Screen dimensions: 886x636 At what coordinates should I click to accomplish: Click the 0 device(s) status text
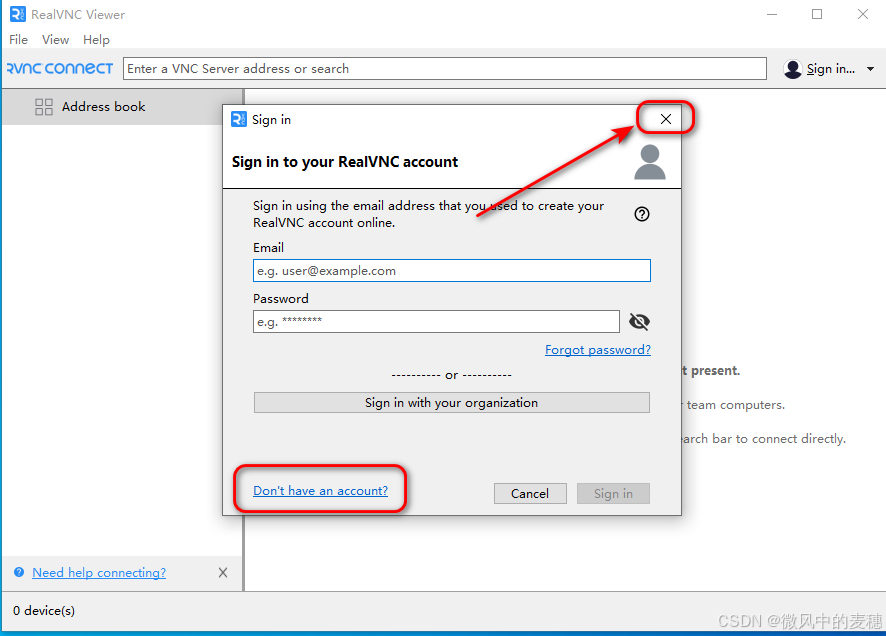coord(44,611)
